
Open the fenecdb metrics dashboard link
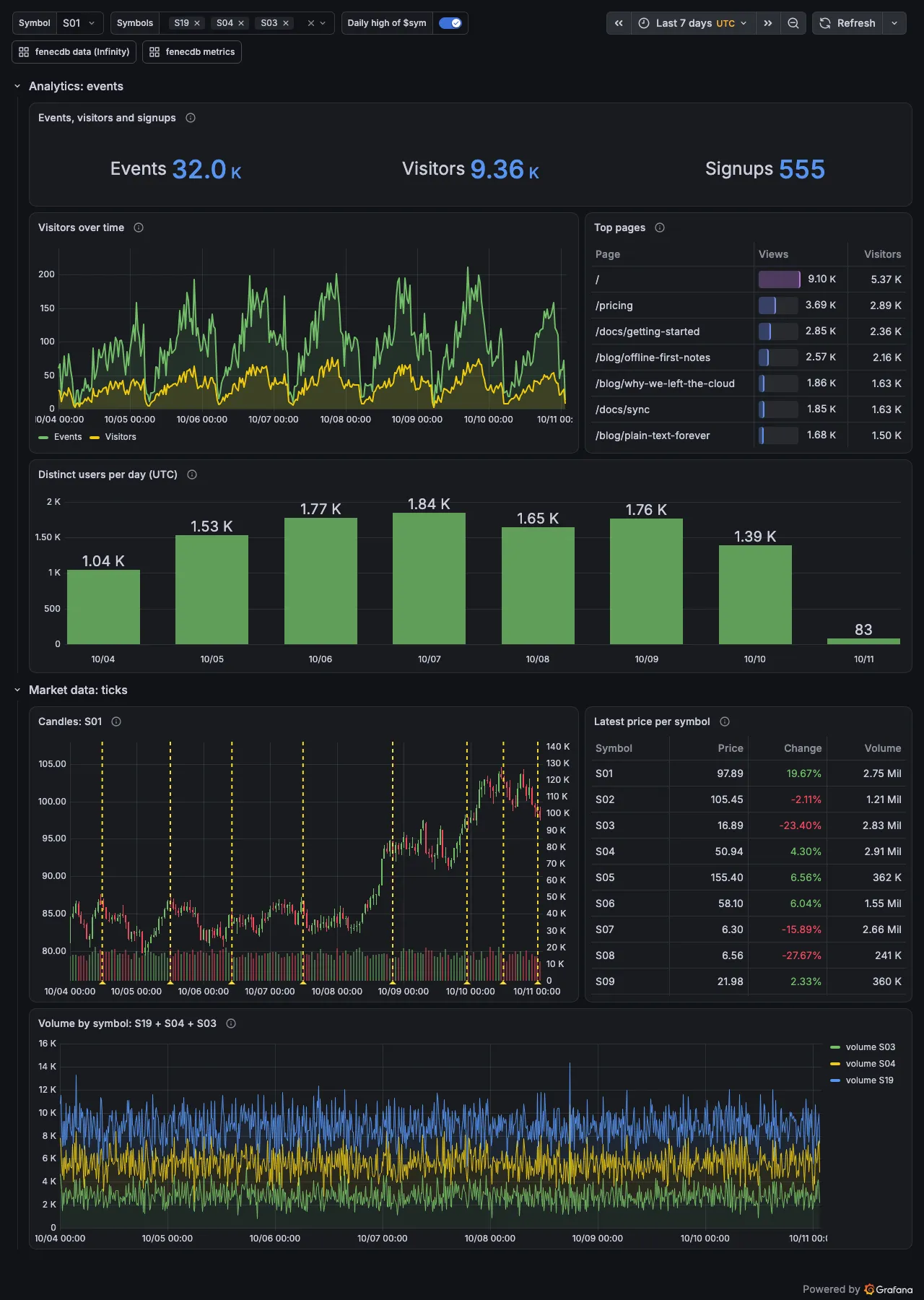pos(192,52)
